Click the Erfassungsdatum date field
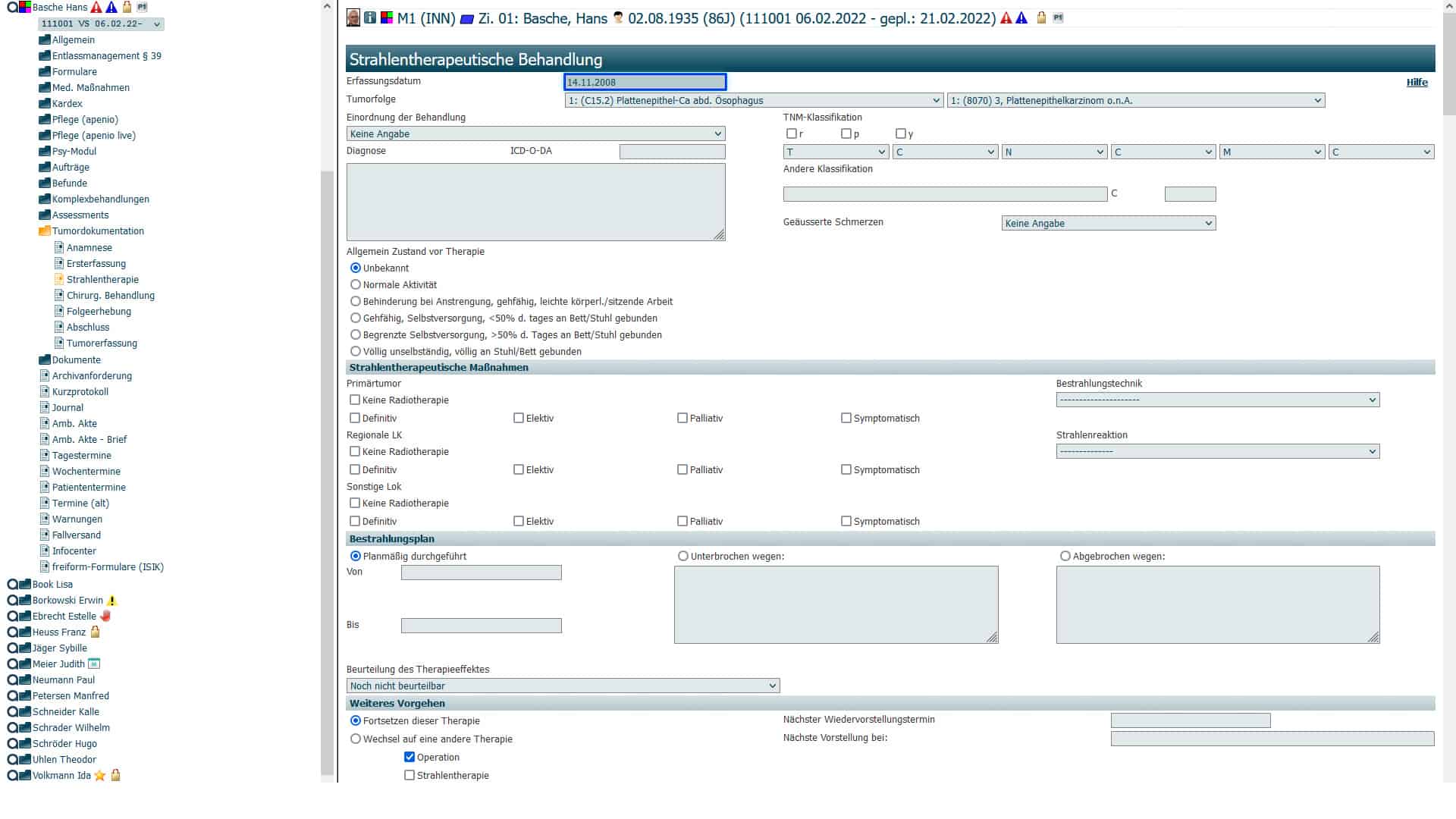The image size is (1456, 819). 645,82
